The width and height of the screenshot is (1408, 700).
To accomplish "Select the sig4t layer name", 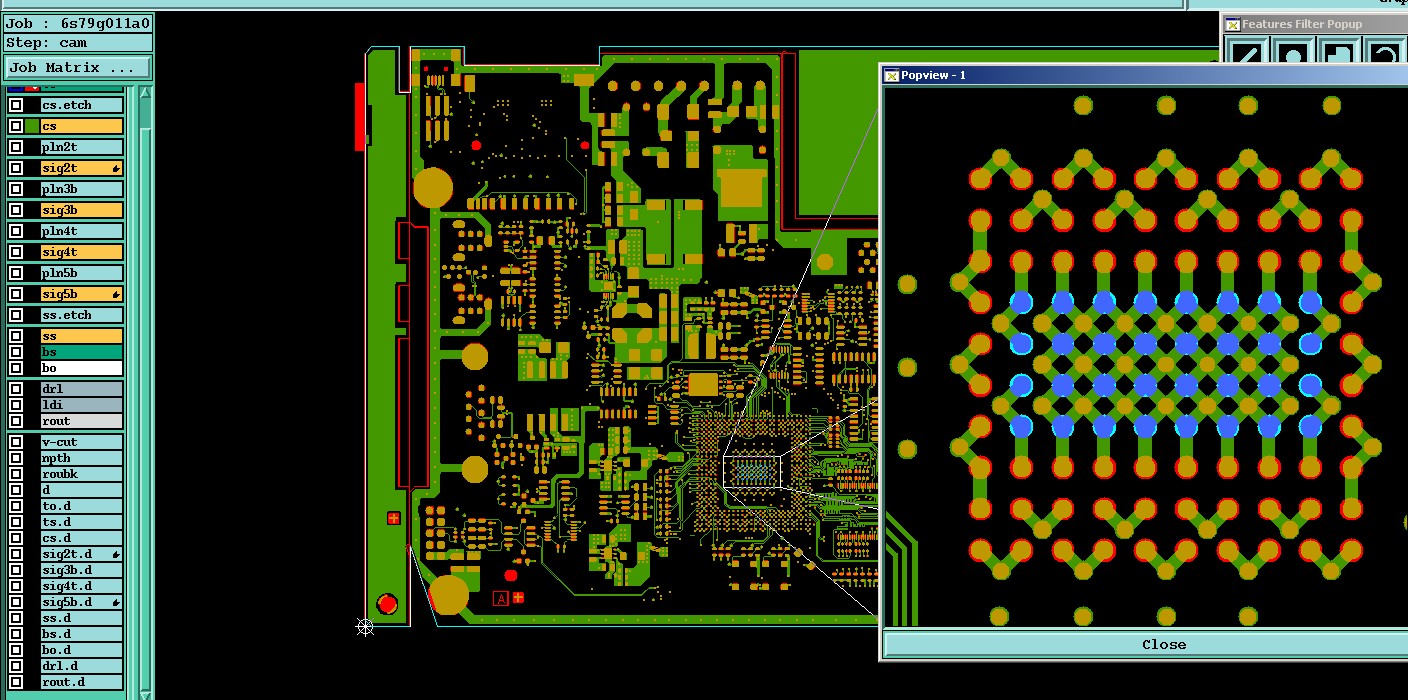I will click(82, 252).
